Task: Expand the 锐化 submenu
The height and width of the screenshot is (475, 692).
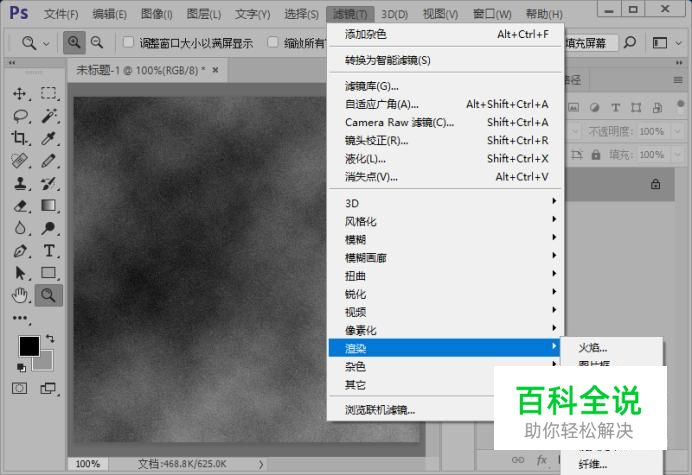Action: [x=445, y=294]
